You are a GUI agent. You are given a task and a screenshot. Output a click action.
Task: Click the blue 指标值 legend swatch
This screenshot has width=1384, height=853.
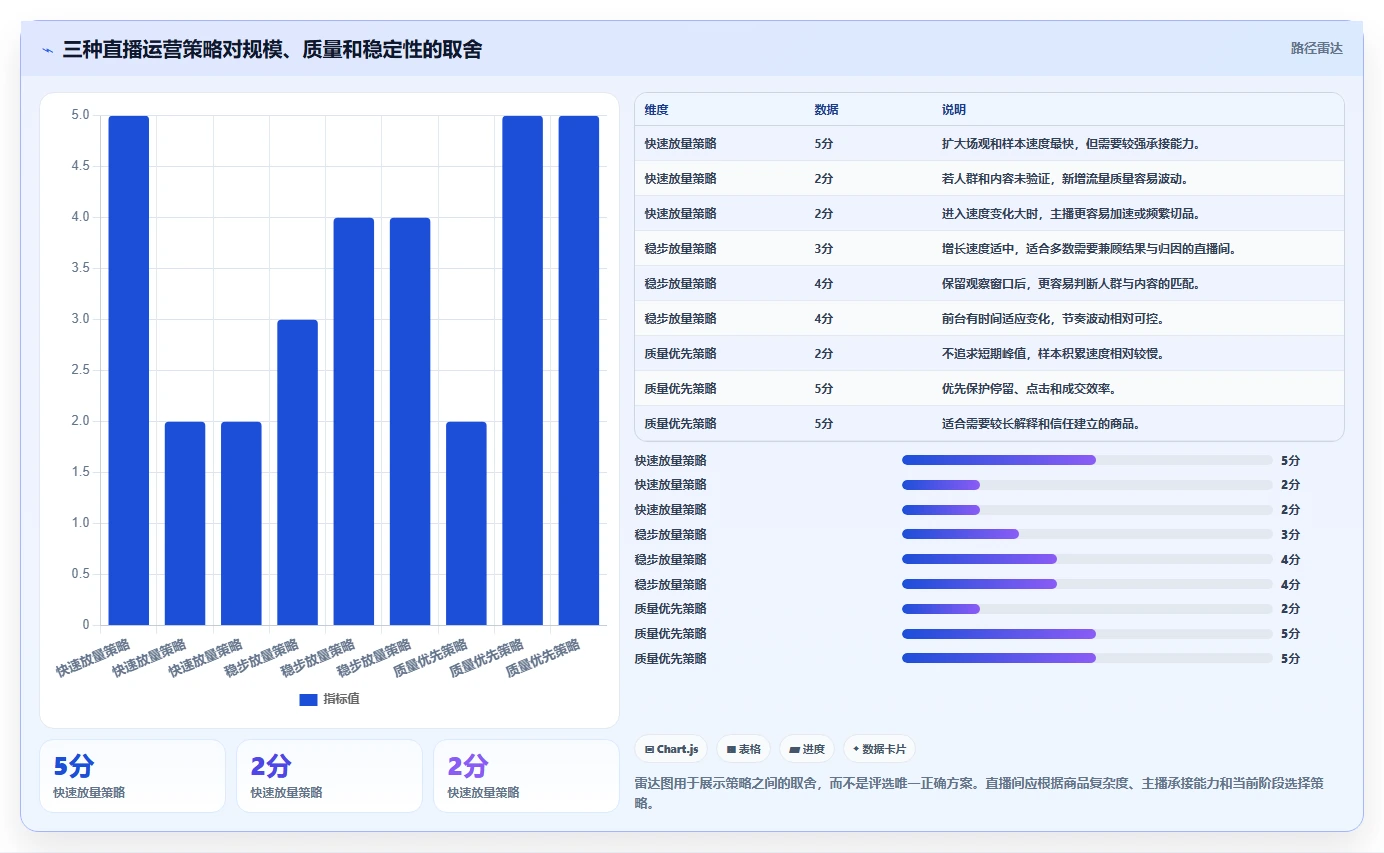[308, 699]
